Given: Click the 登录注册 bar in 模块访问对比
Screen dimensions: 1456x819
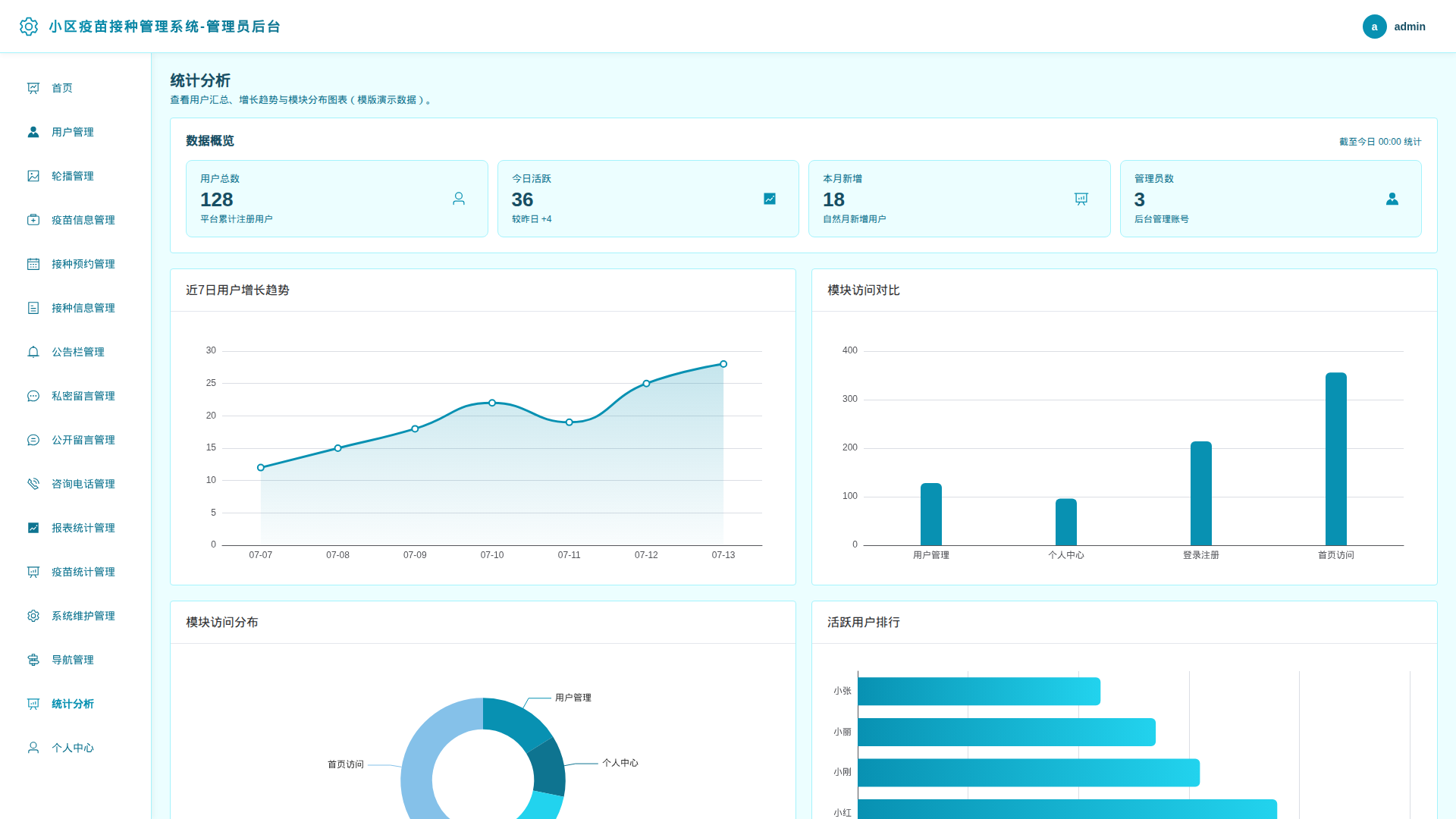Looking at the screenshot, I should tap(1201, 494).
